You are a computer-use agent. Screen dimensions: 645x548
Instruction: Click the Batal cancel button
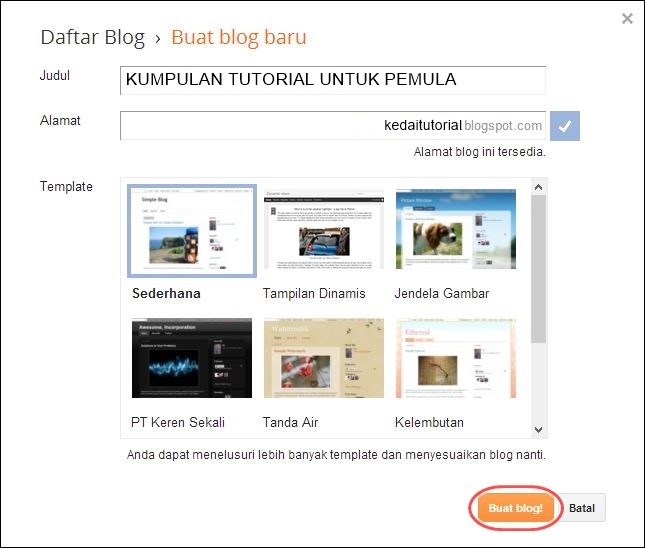tap(582, 508)
